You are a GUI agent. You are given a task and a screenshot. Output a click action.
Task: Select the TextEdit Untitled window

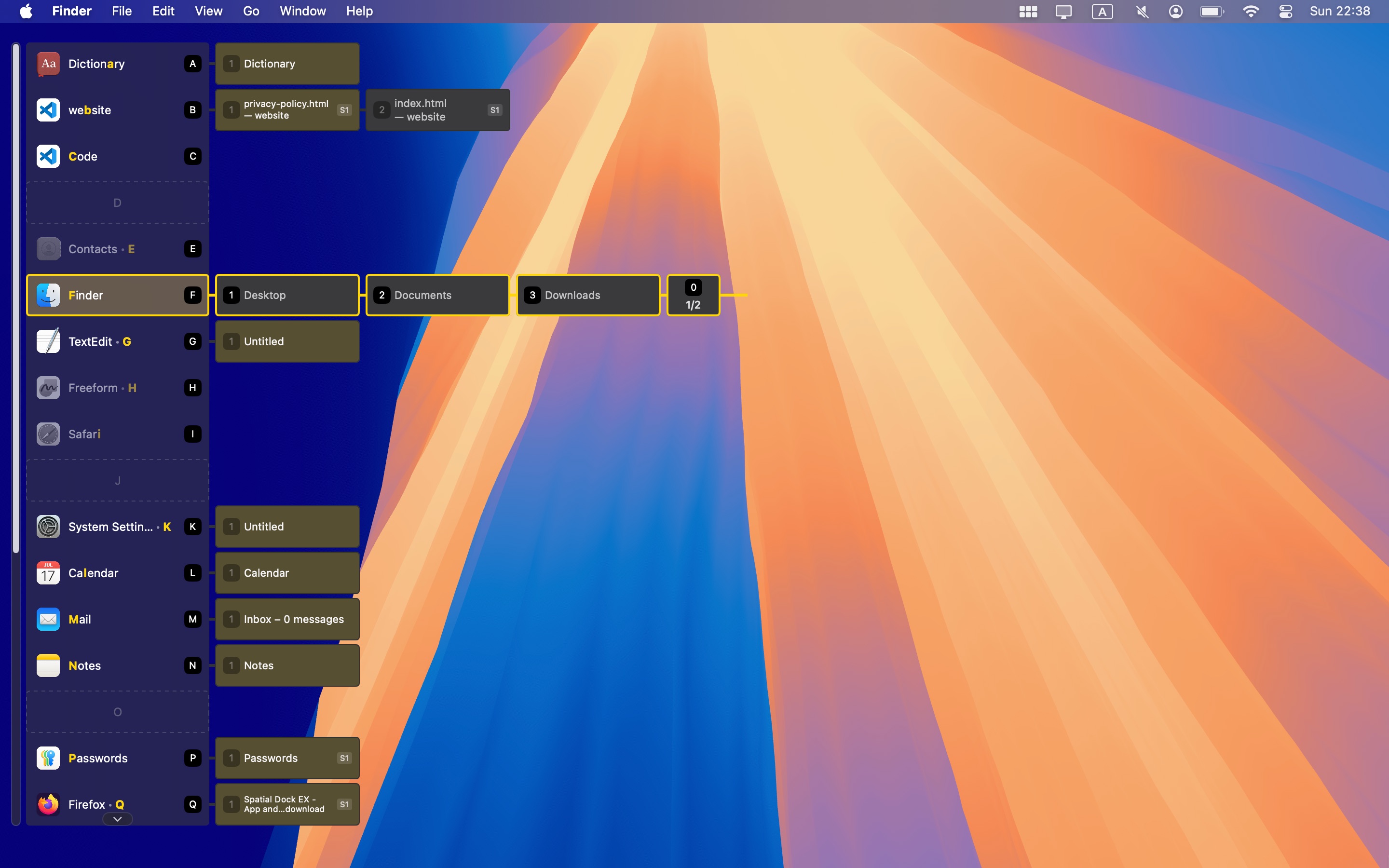287,341
